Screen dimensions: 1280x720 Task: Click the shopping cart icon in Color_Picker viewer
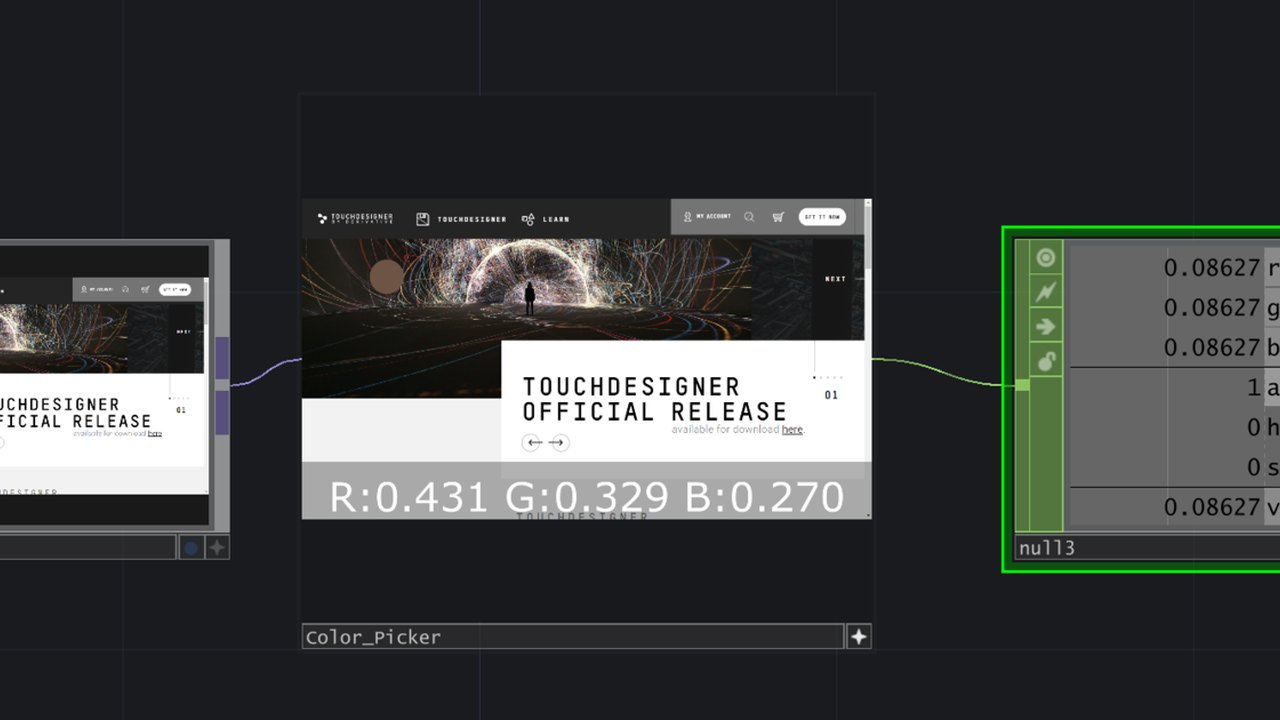pyautogui.click(x=778, y=217)
